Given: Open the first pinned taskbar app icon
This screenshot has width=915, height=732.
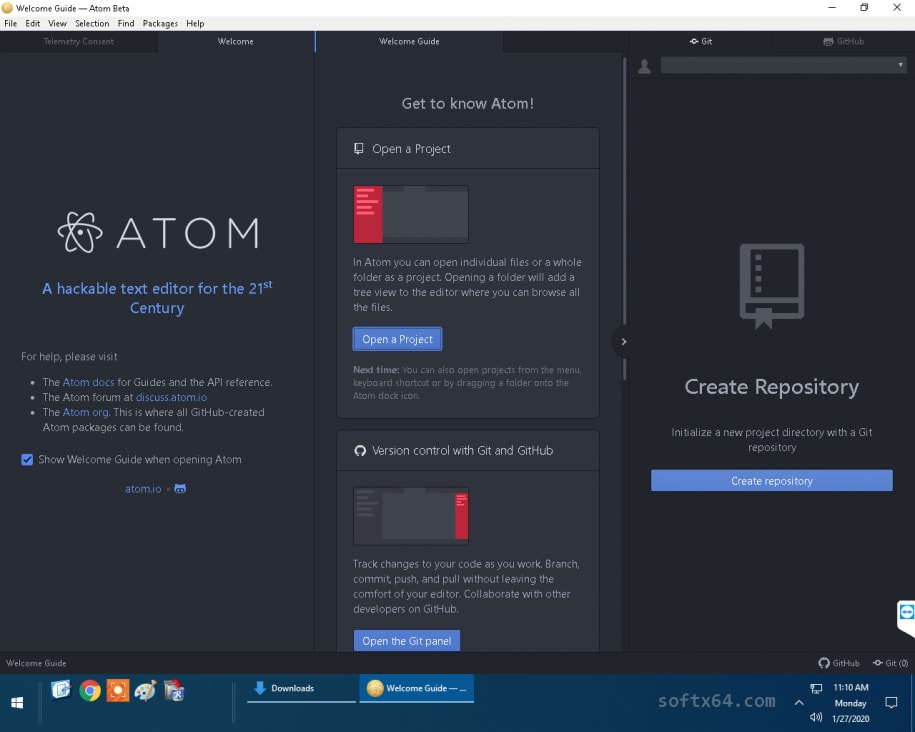Looking at the screenshot, I should click(61, 690).
